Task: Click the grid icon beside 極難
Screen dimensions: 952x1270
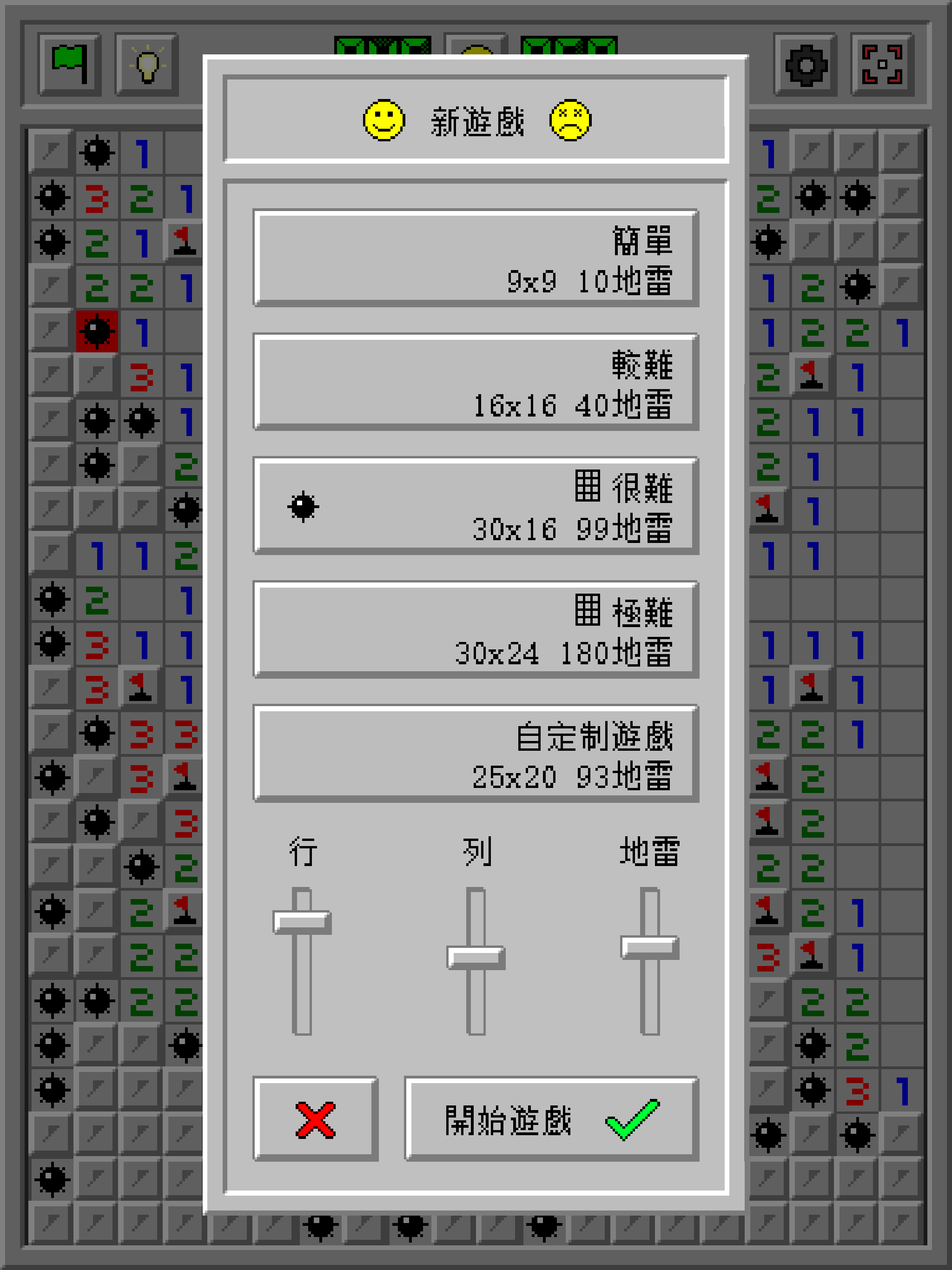Action: click(x=588, y=610)
